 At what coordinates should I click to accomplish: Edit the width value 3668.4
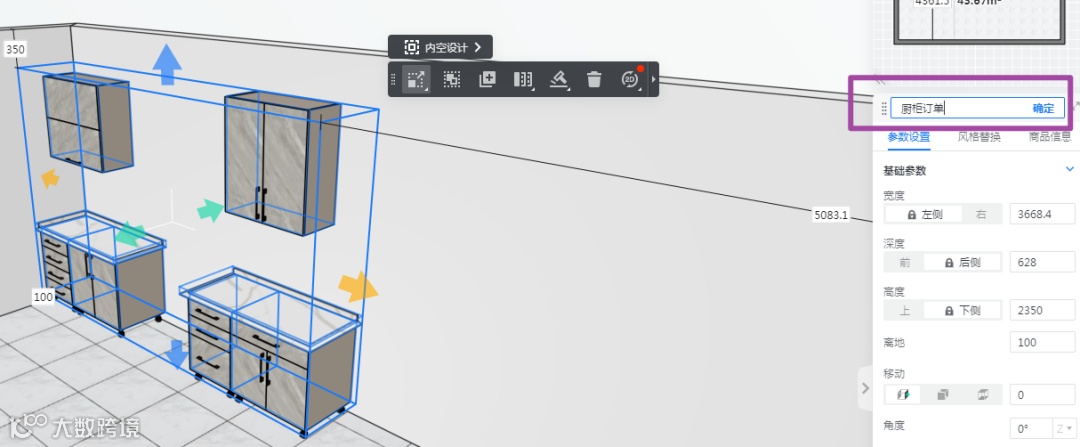[x=1042, y=214]
